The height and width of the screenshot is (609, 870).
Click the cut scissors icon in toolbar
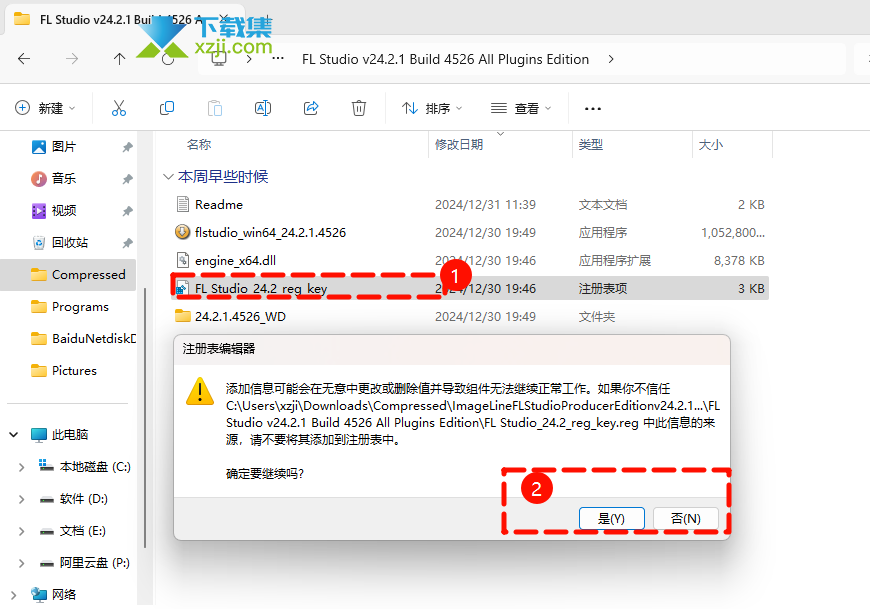tap(119, 108)
